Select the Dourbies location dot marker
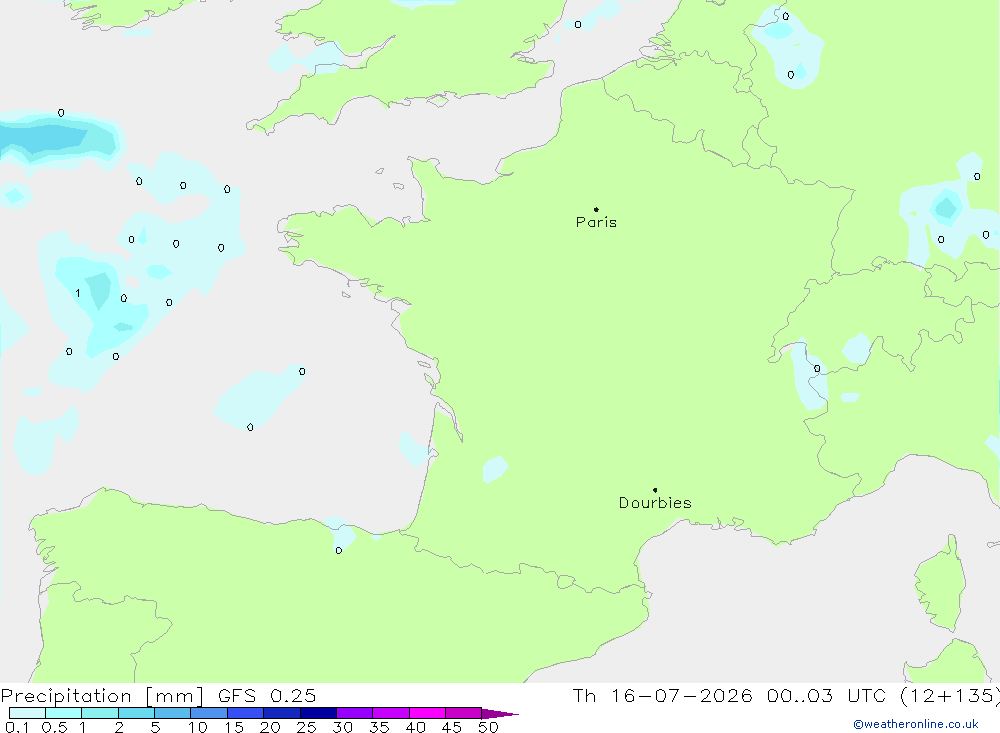The width and height of the screenshot is (1000, 733). [655, 490]
